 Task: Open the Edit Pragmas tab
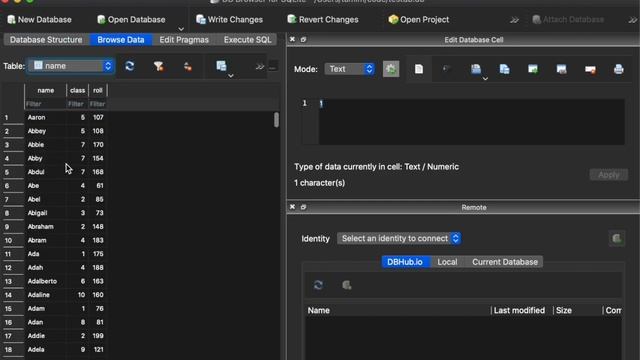coord(184,40)
